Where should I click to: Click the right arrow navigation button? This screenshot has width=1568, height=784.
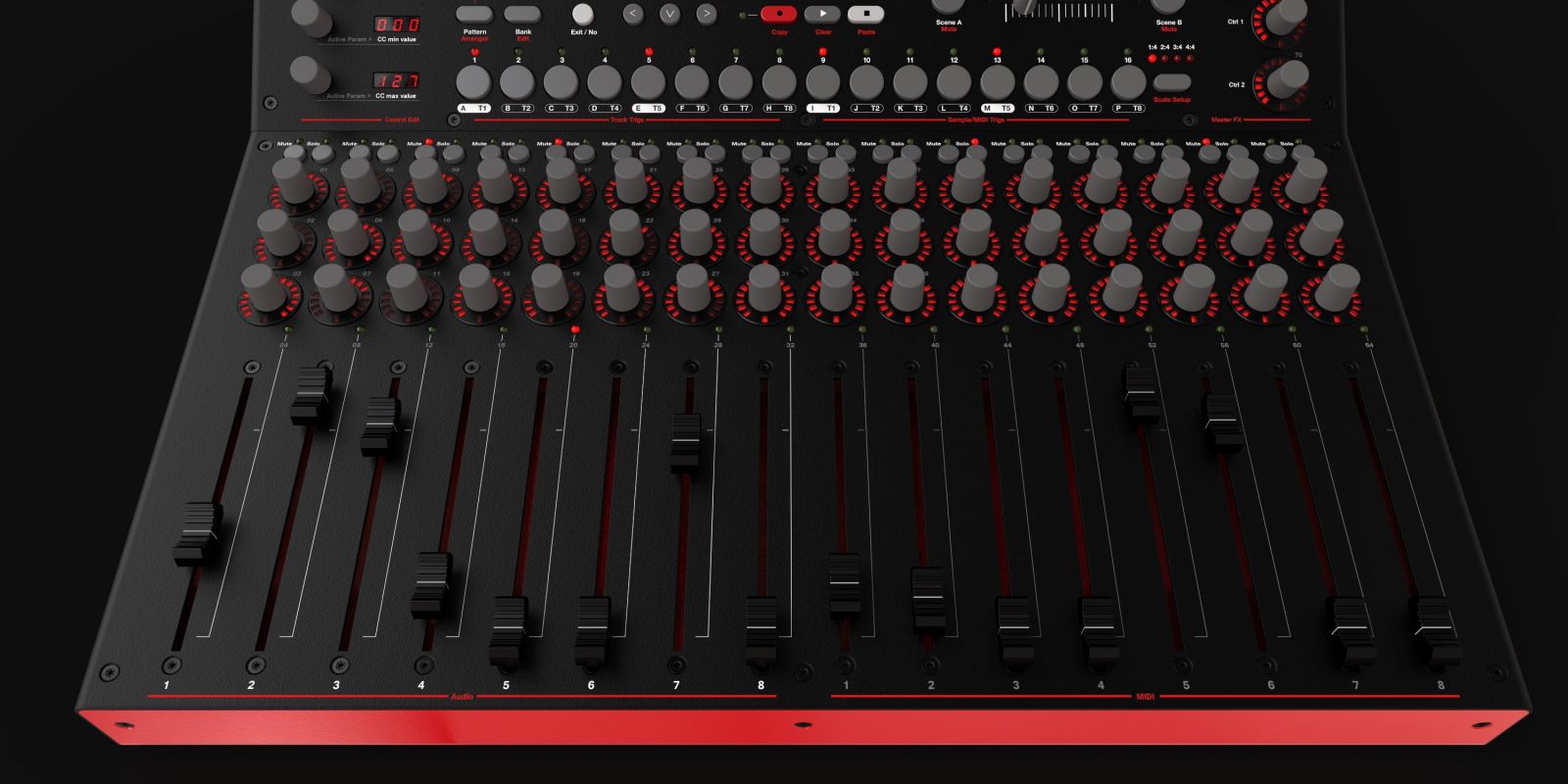706,14
